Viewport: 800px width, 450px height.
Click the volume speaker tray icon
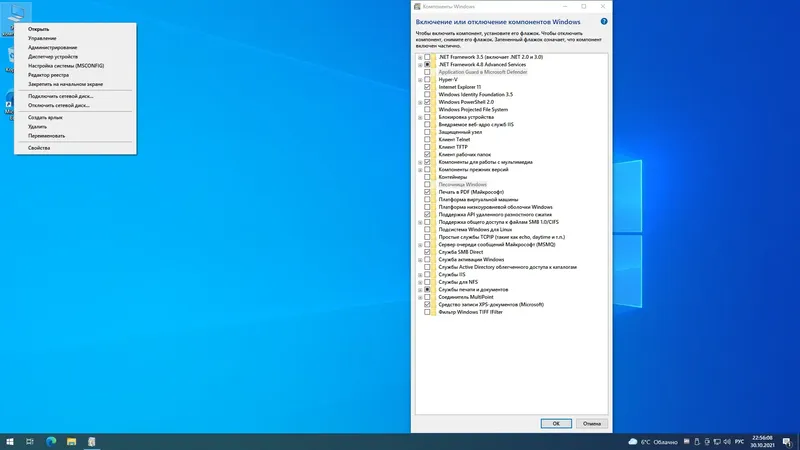(x=727, y=442)
